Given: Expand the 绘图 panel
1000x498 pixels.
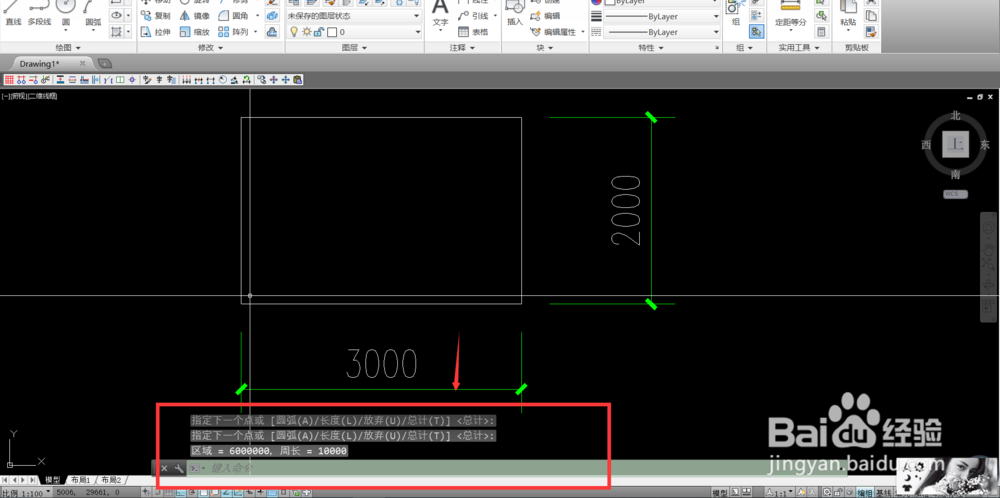Looking at the screenshot, I should click(x=68, y=48).
